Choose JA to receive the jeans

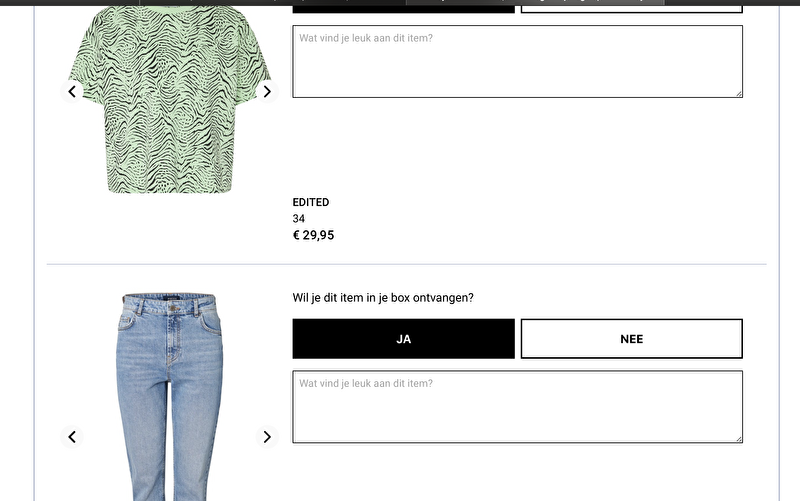(404, 339)
